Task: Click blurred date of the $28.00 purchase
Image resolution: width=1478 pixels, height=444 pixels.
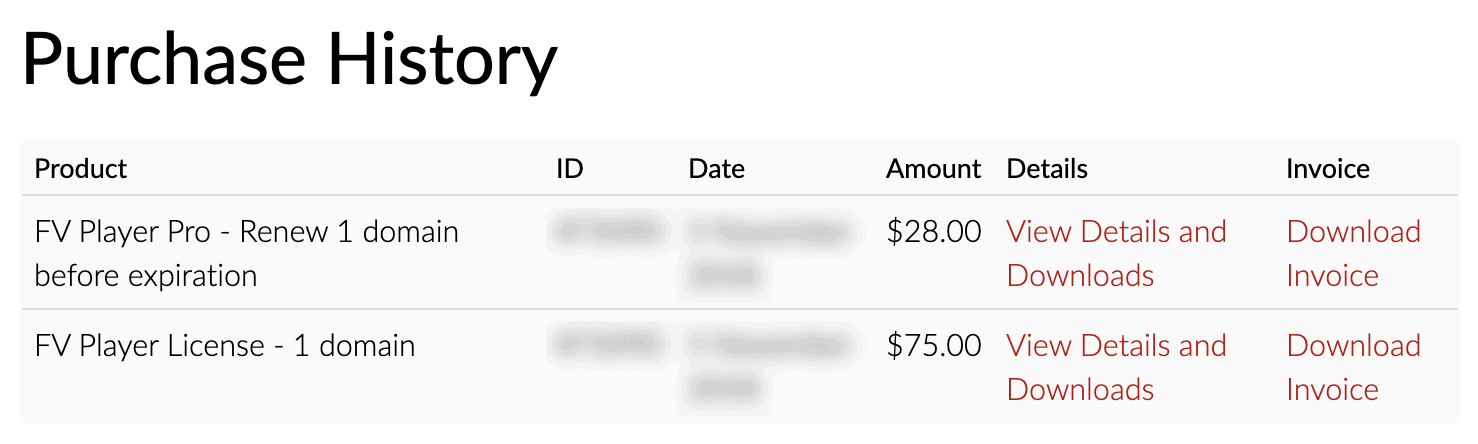Action: 770,253
